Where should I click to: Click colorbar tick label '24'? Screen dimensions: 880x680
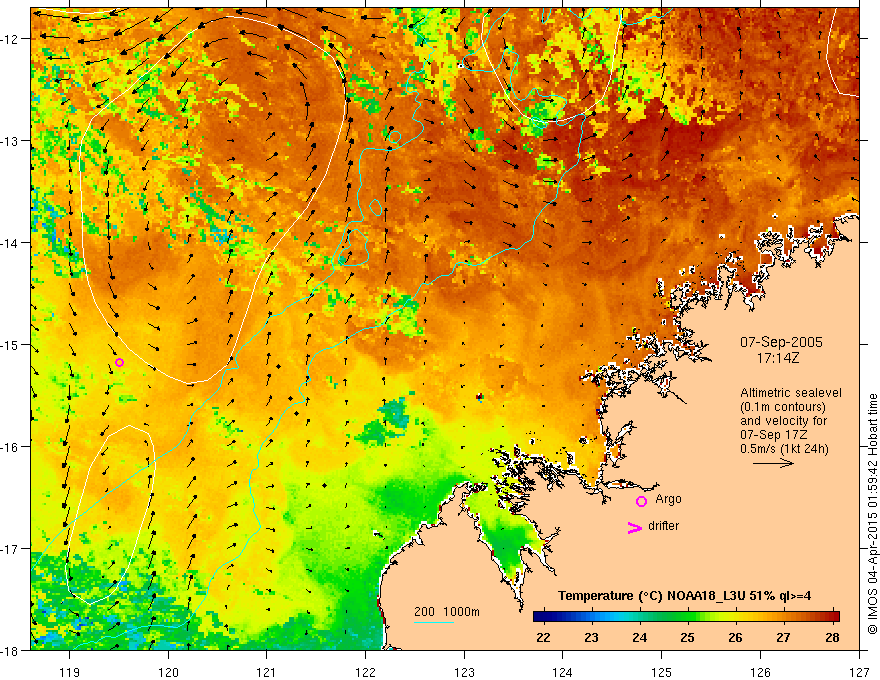639,637
